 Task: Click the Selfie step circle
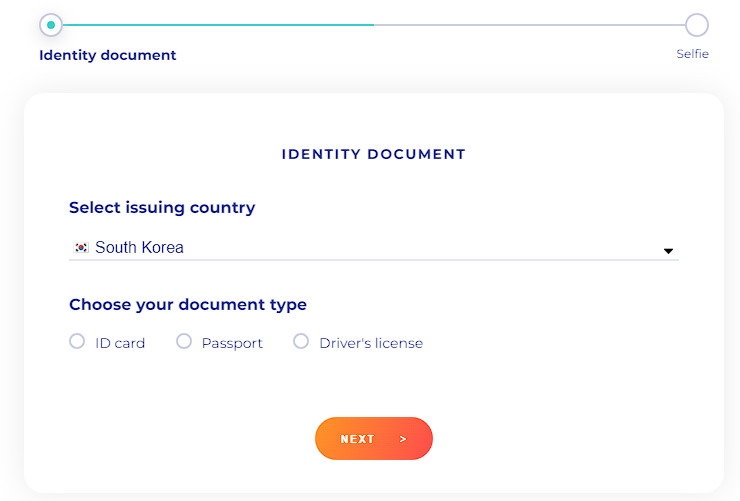click(x=697, y=25)
